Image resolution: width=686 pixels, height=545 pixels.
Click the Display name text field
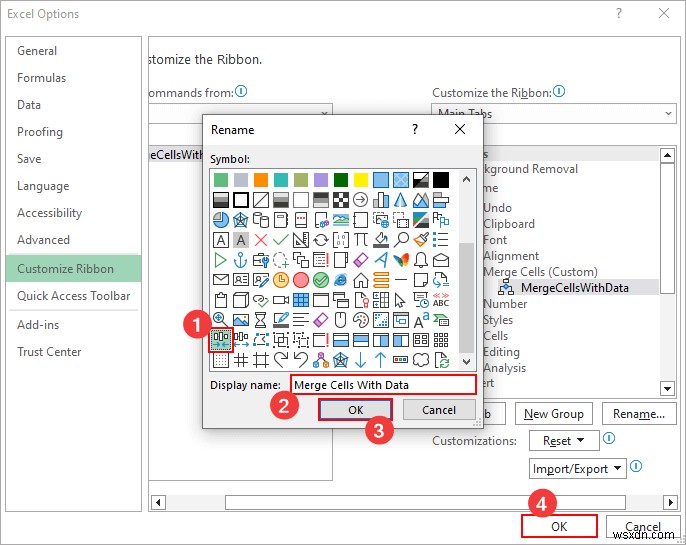[x=383, y=385]
